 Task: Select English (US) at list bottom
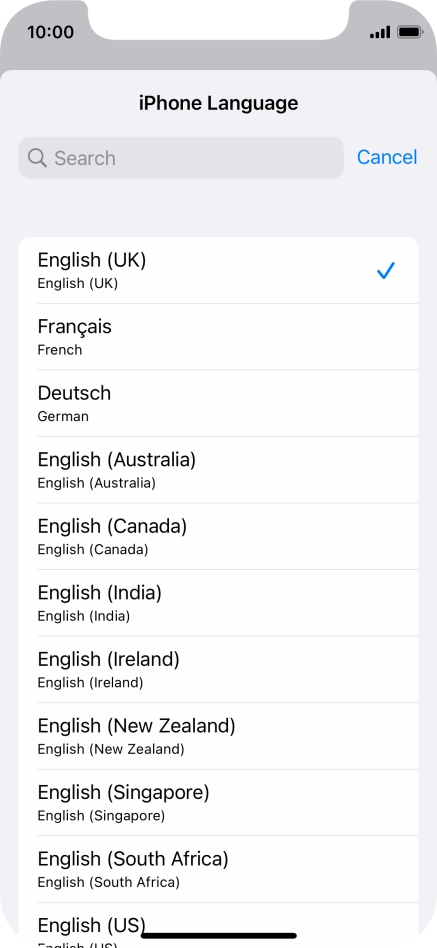pos(218,925)
